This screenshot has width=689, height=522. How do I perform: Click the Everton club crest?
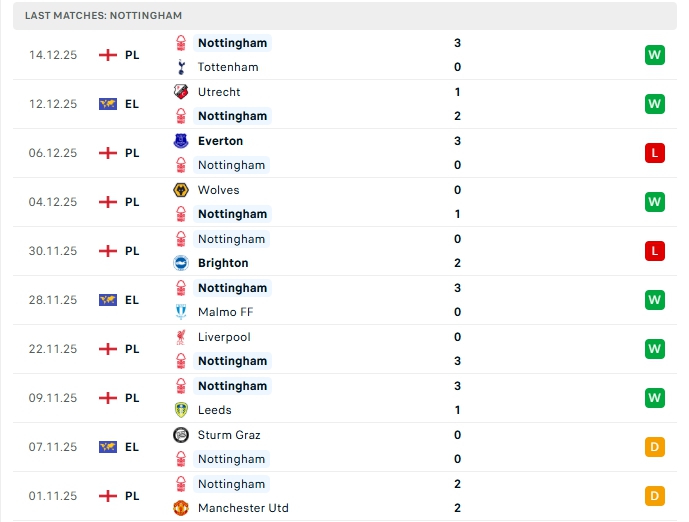(181, 141)
